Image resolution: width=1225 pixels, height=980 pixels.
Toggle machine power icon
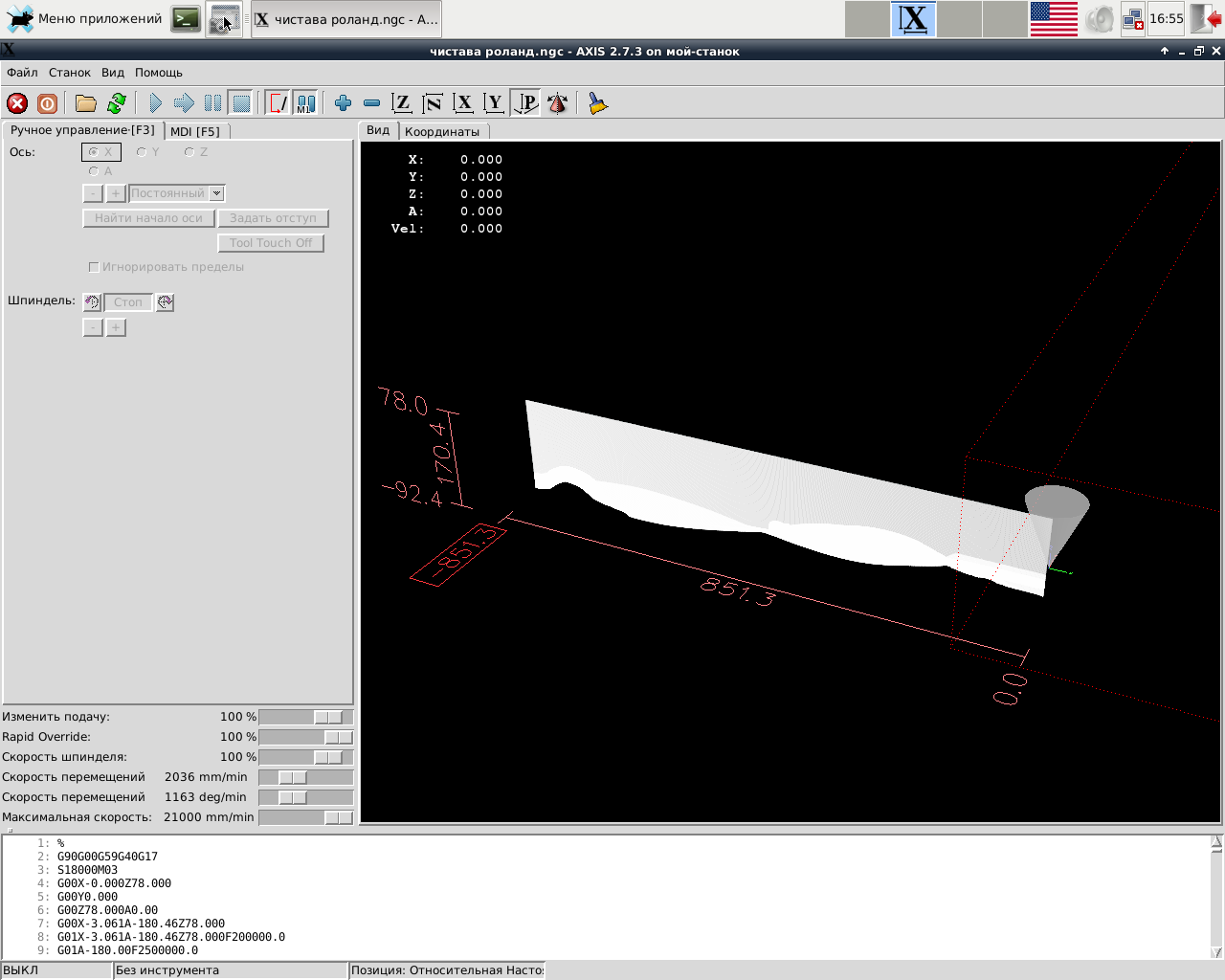[x=47, y=103]
